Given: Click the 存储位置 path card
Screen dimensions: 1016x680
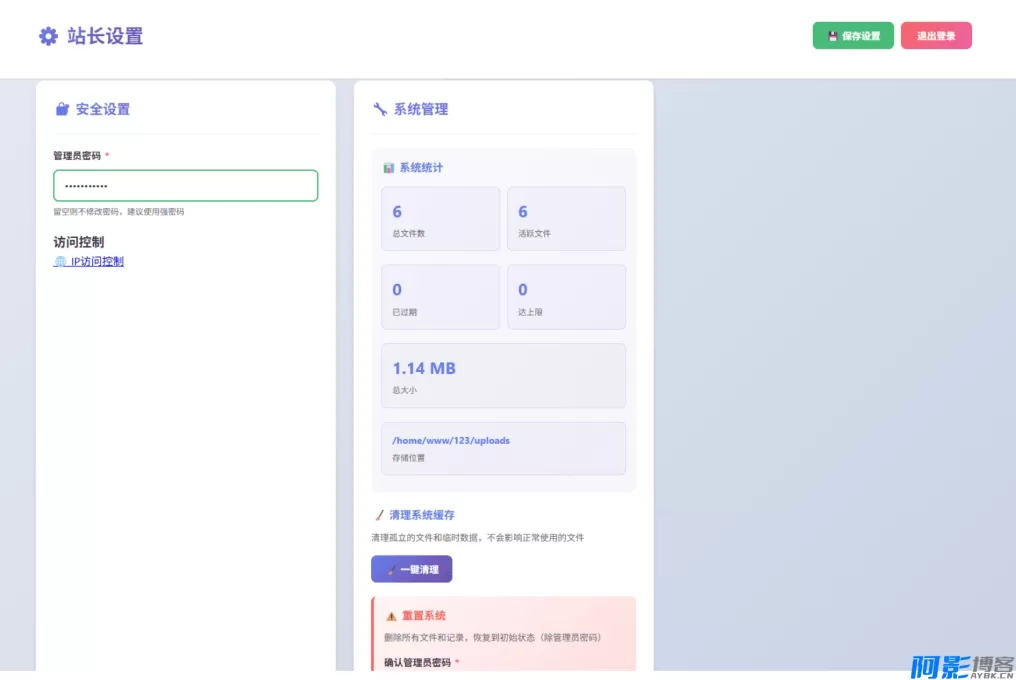Looking at the screenshot, I should pos(503,448).
